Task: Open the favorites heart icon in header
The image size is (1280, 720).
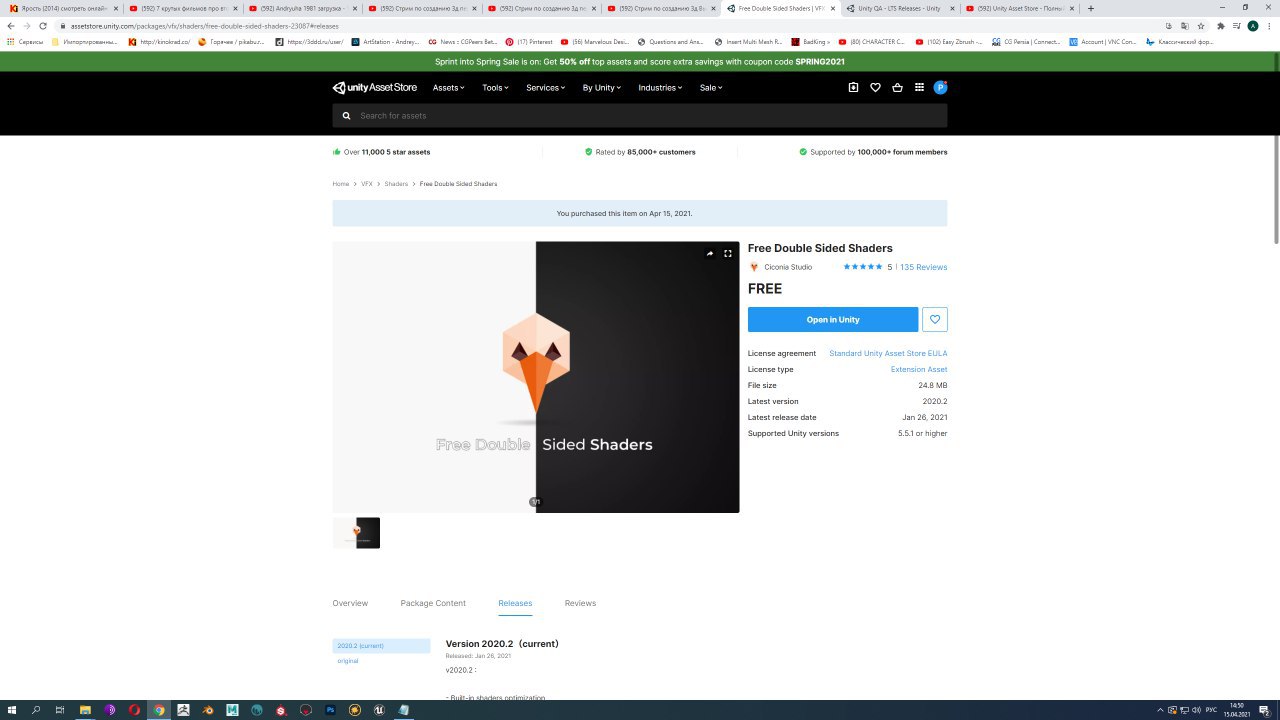Action: [x=875, y=88]
